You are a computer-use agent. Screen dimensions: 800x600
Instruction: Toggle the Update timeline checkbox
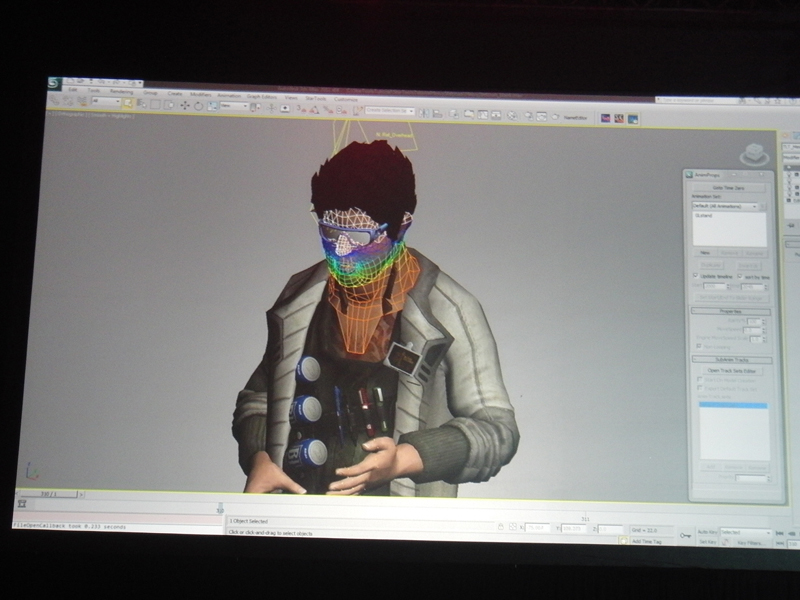click(x=696, y=275)
